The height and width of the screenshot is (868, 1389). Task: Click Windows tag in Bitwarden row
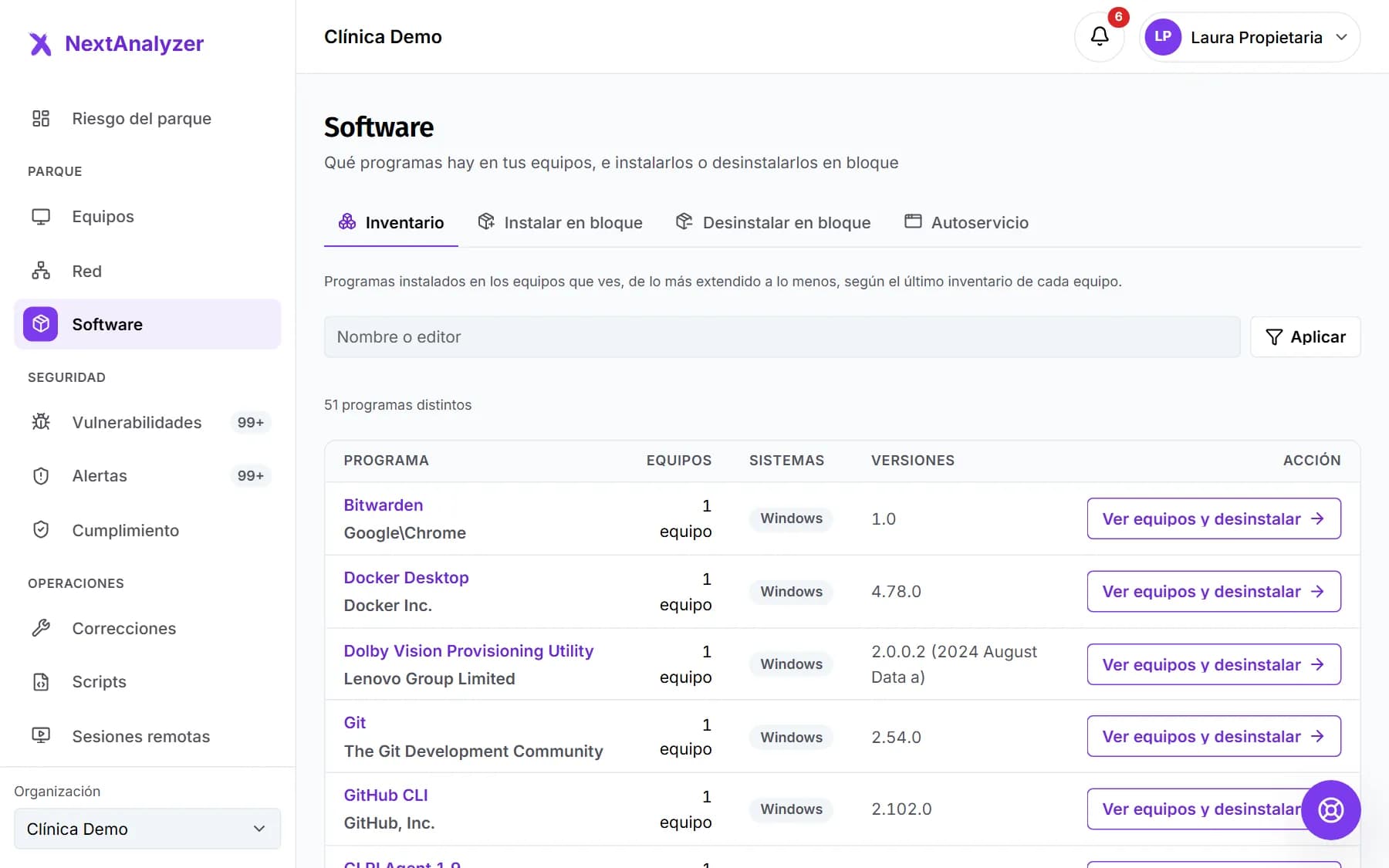pyautogui.click(x=791, y=518)
